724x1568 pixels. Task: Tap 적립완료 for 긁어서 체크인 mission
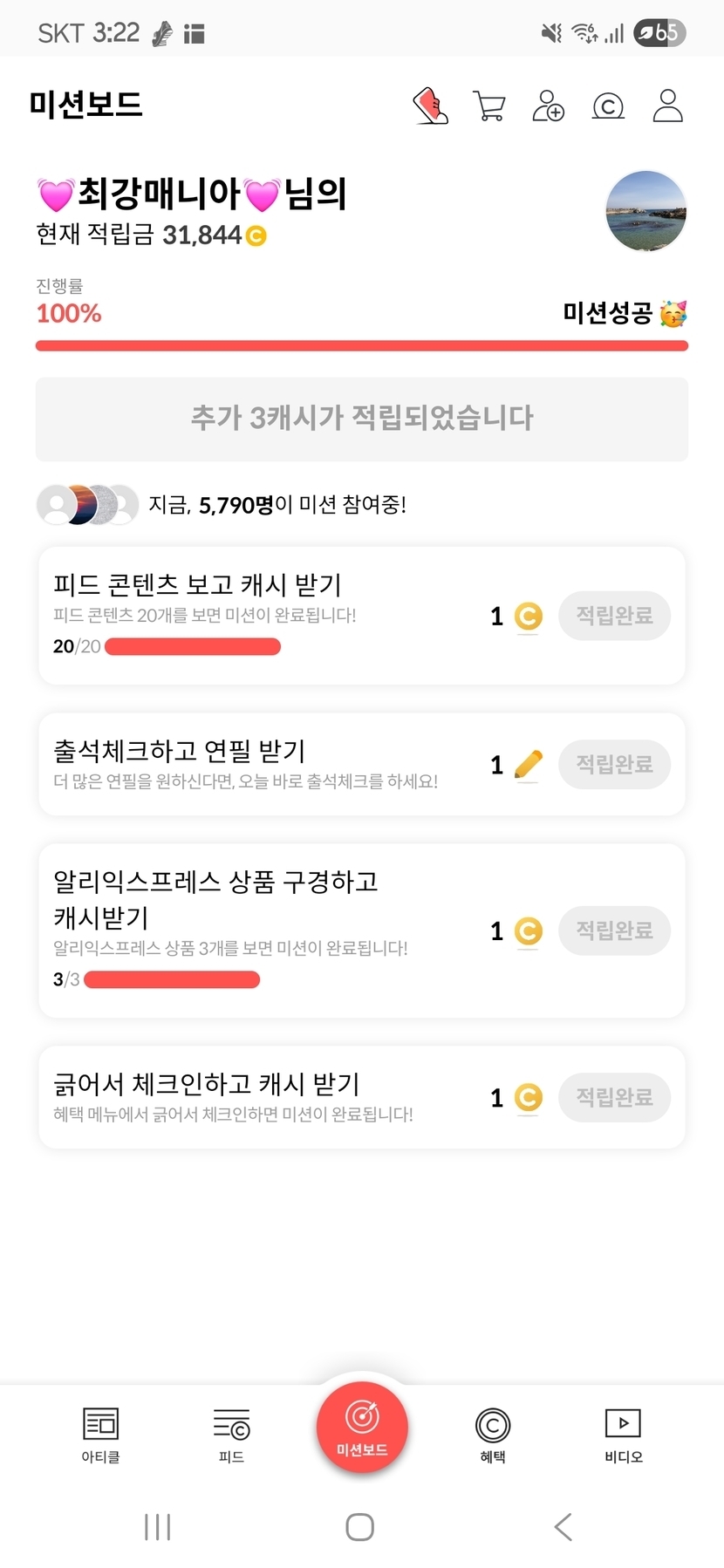[614, 1097]
